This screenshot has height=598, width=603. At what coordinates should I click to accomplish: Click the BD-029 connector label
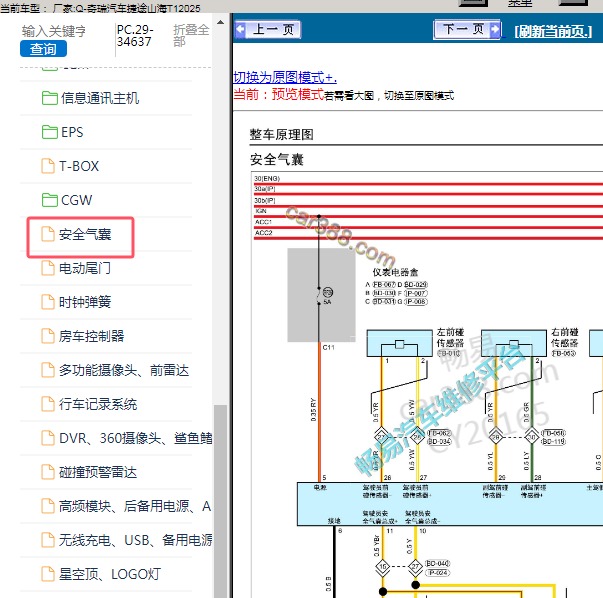pos(416,285)
